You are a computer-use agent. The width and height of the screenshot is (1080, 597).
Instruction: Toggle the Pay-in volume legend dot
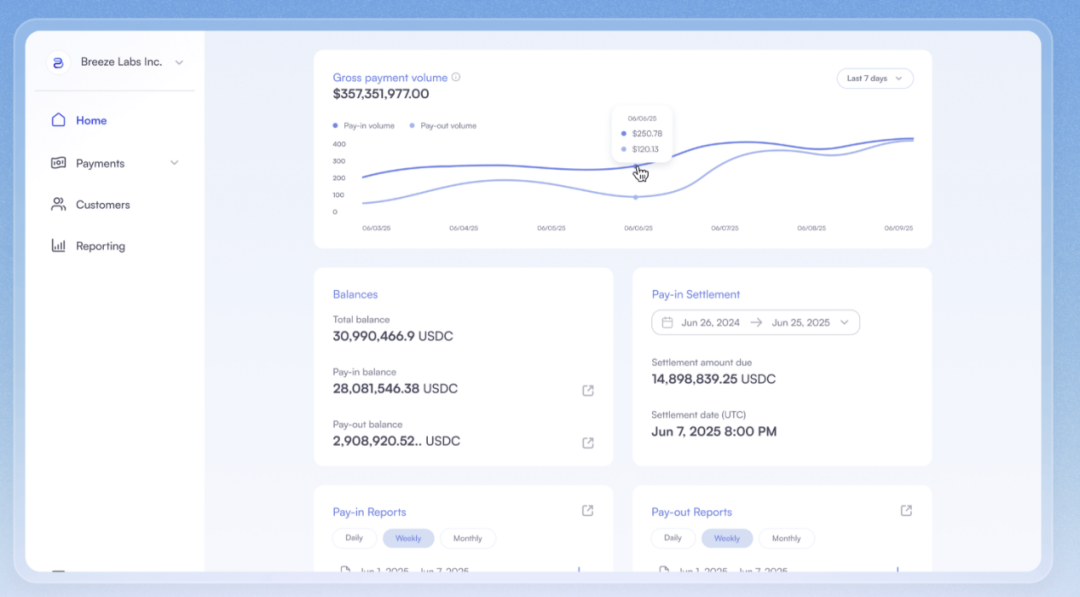(335, 125)
